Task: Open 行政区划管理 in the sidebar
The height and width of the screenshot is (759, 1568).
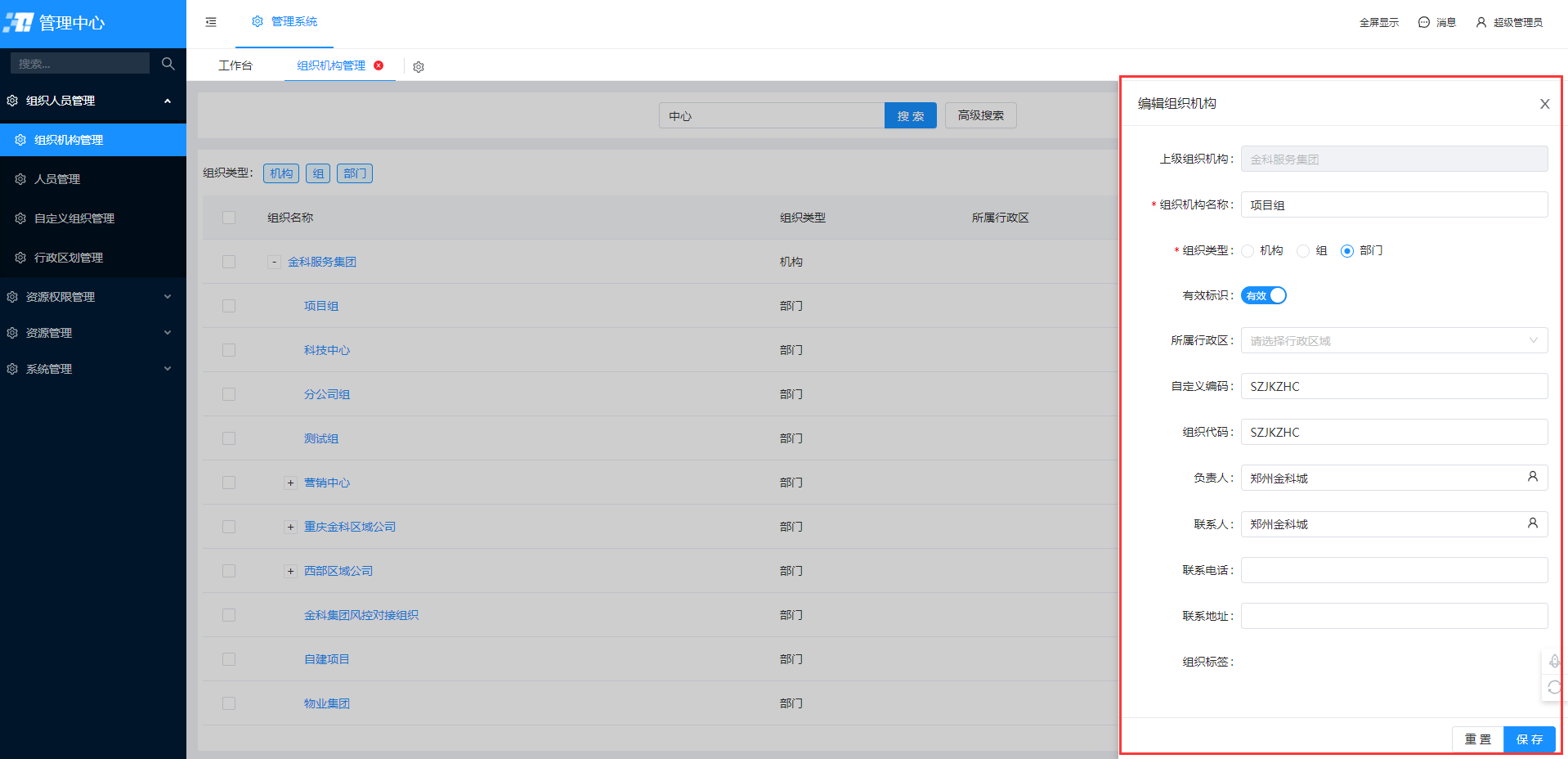Action: click(x=93, y=258)
